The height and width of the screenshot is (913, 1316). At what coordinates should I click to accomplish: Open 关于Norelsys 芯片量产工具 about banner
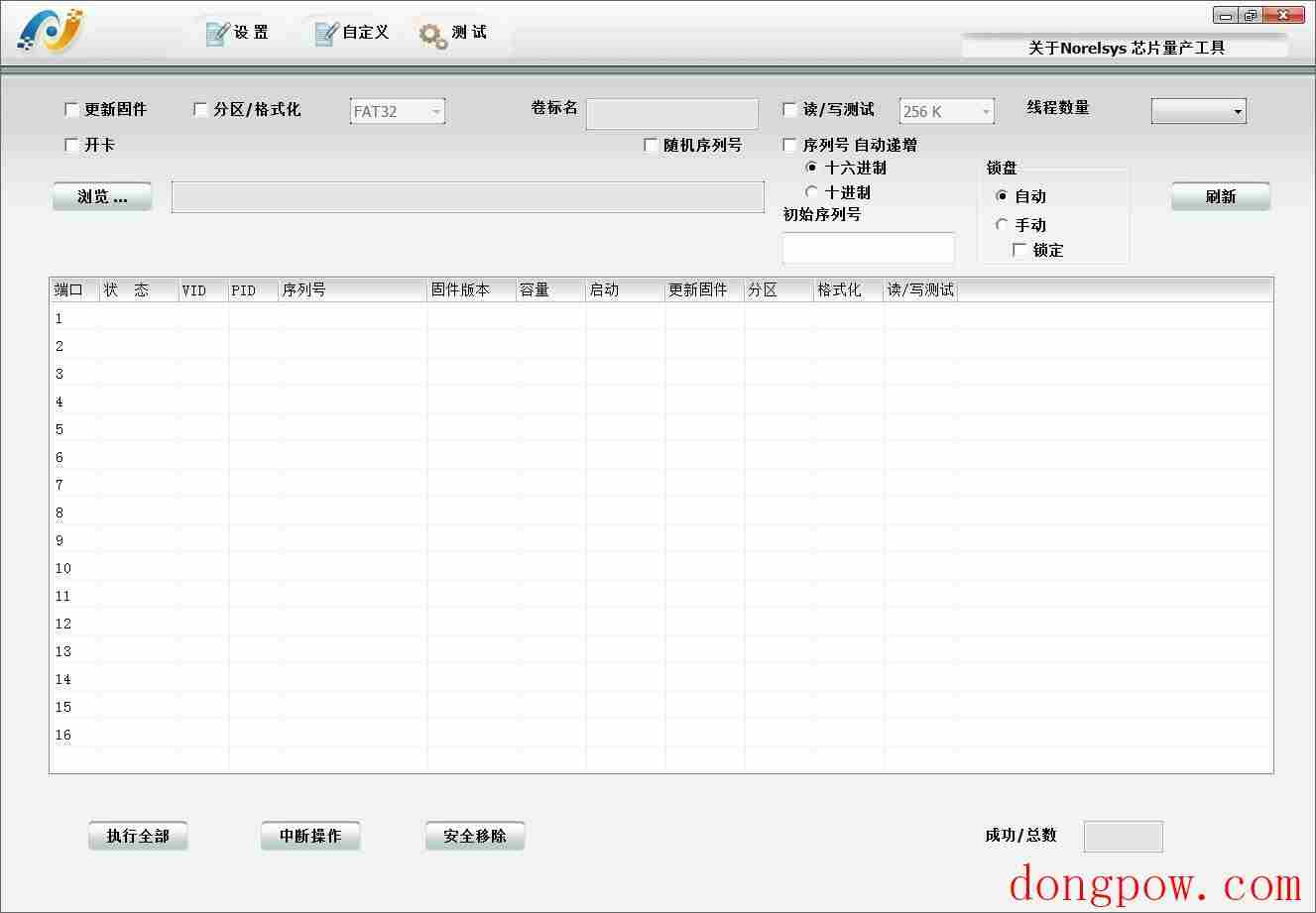click(1126, 47)
